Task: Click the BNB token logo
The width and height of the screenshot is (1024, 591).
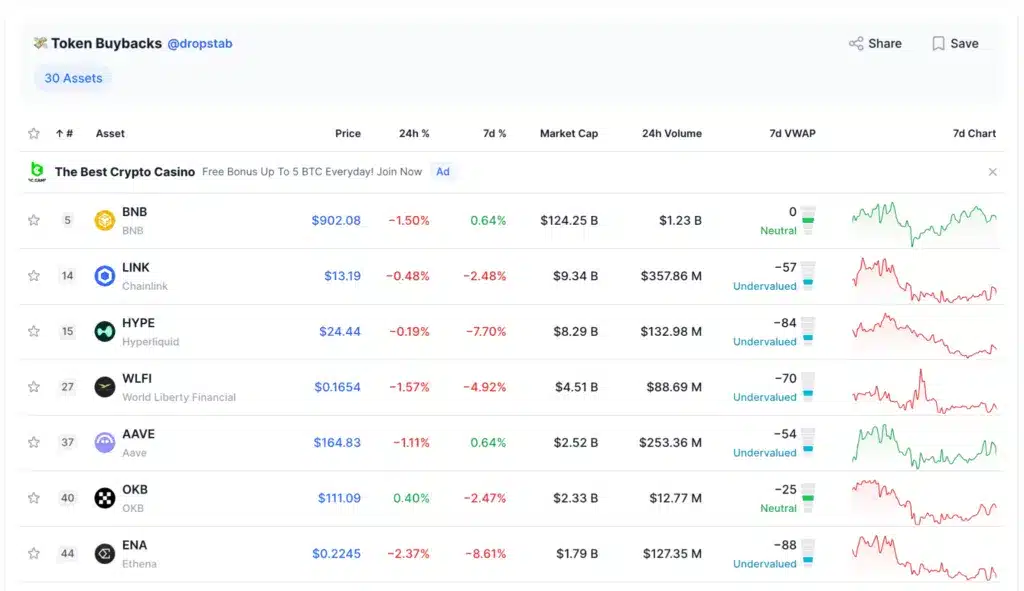Action: click(105, 219)
